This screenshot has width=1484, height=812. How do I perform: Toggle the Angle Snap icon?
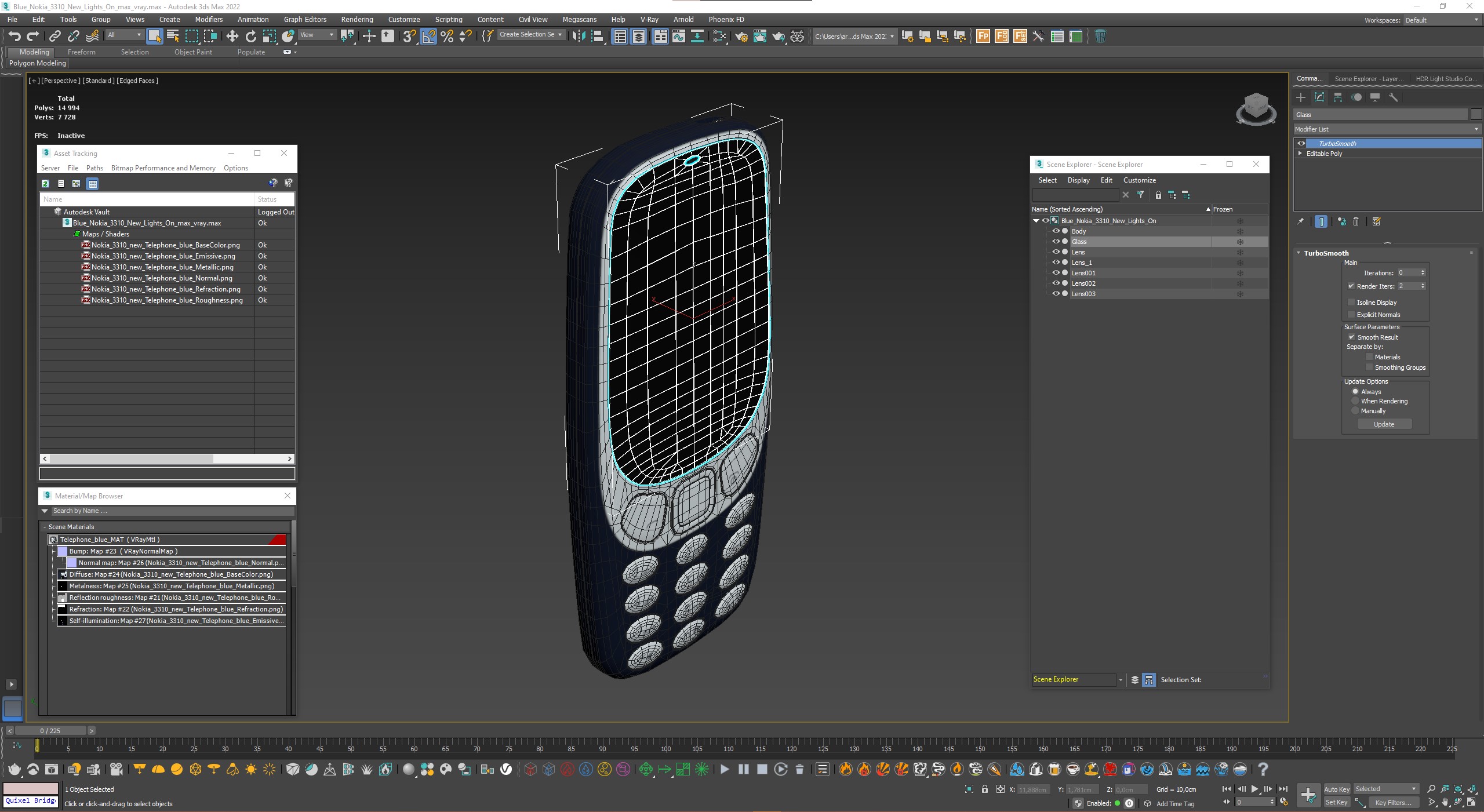(x=428, y=37)
